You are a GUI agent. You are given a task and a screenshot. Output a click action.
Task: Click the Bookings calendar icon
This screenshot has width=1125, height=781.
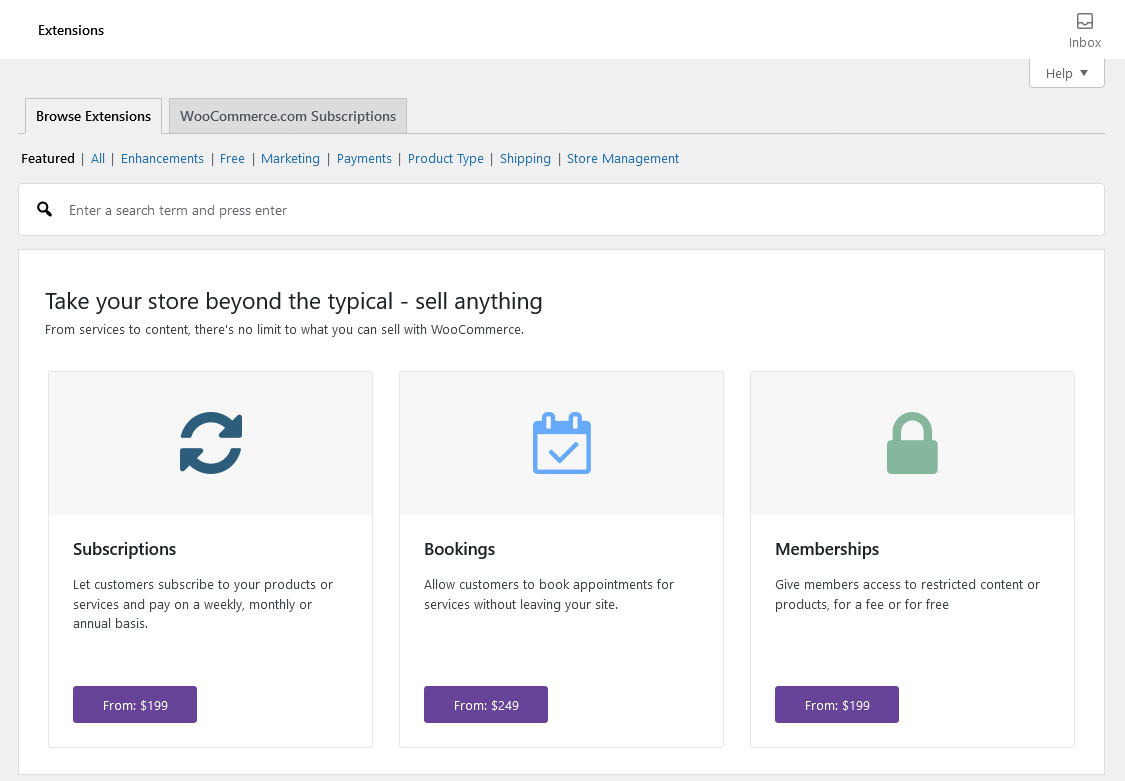click(562, 442)
